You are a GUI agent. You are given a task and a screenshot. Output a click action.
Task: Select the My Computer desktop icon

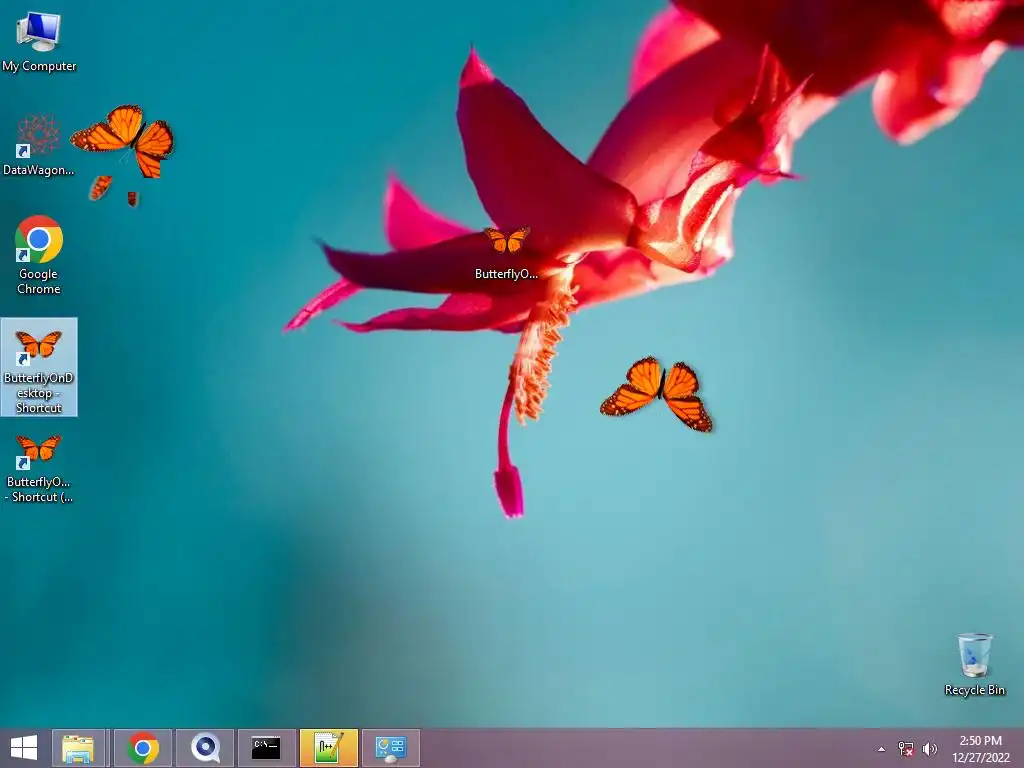39,42
